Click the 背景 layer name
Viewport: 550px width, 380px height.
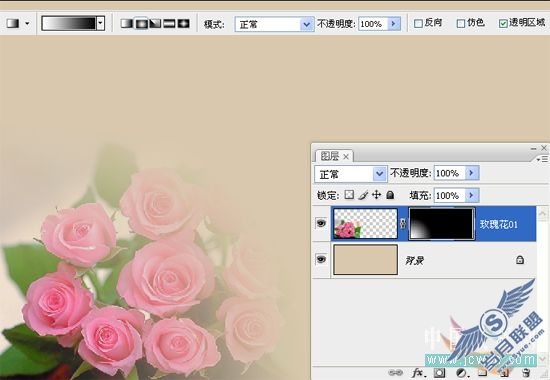pos(414,260)
